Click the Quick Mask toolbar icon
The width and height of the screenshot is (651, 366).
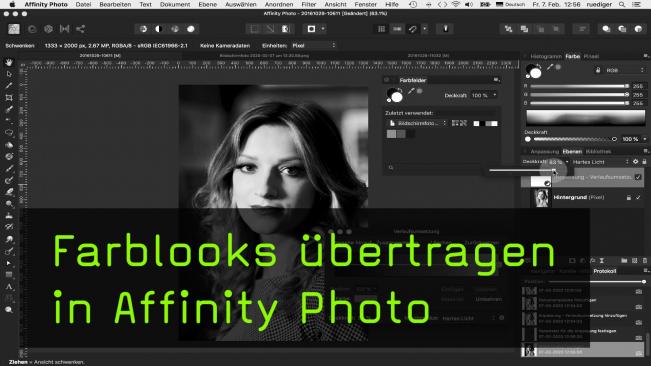311,29
